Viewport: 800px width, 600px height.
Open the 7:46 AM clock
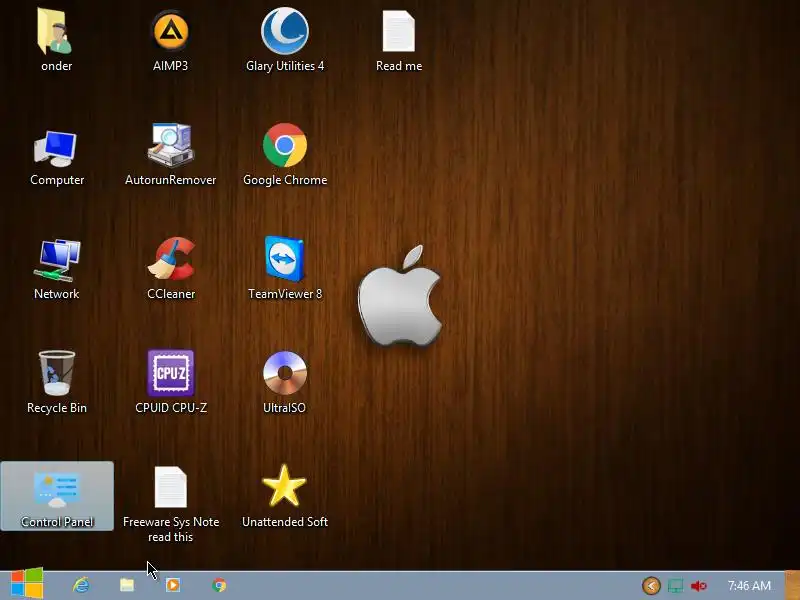point(749,586)
